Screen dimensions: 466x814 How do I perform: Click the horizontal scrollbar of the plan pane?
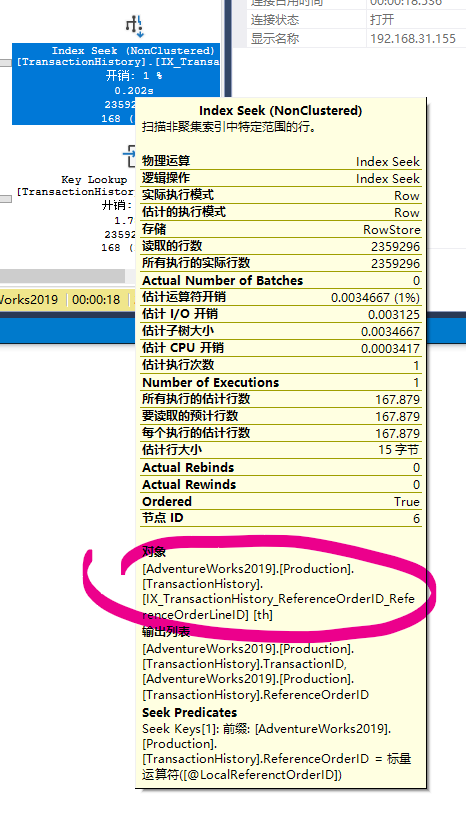click(62, 276)
